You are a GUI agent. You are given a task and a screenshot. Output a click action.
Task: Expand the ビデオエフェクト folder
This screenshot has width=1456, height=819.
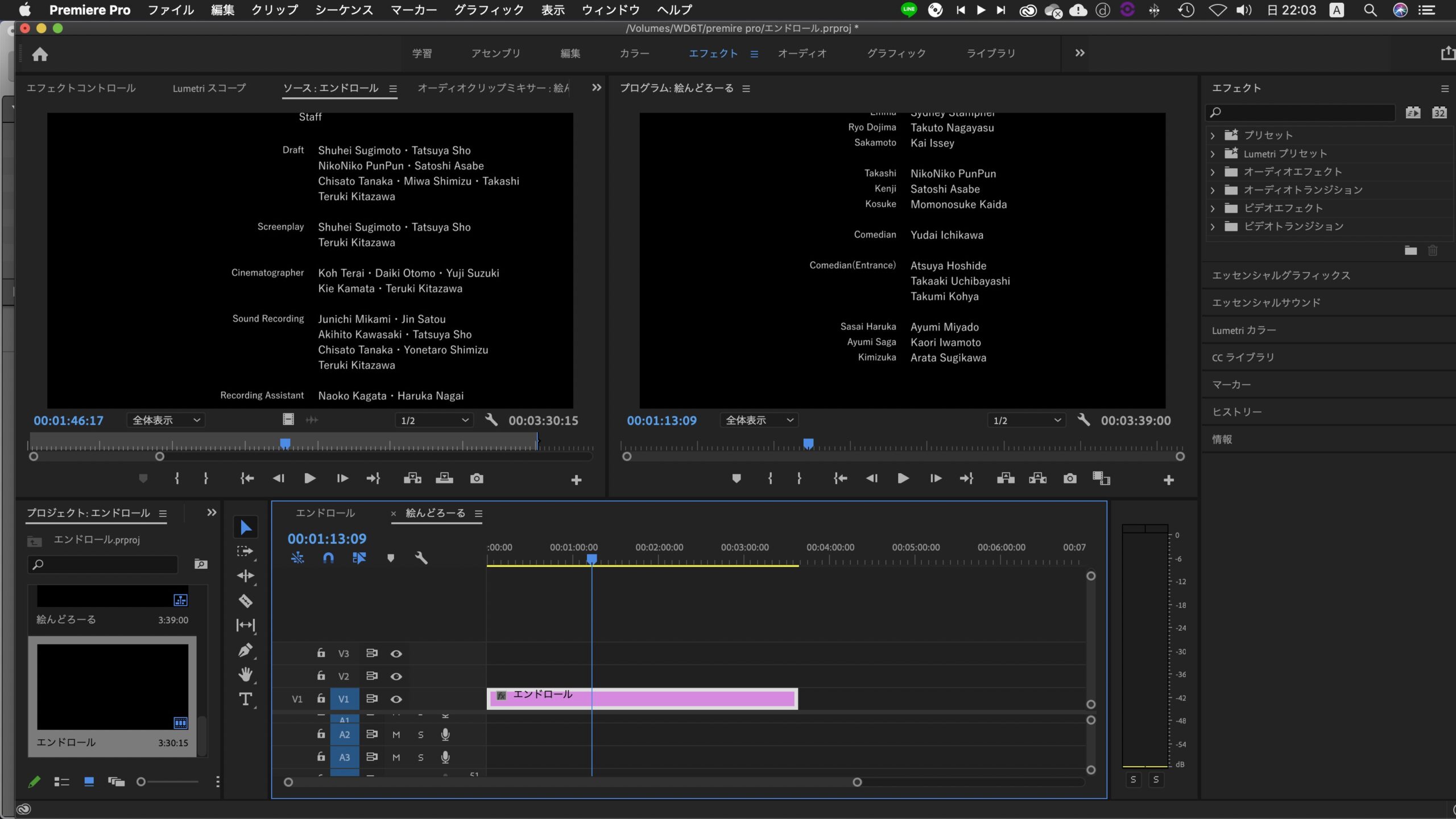point(1213,208)
